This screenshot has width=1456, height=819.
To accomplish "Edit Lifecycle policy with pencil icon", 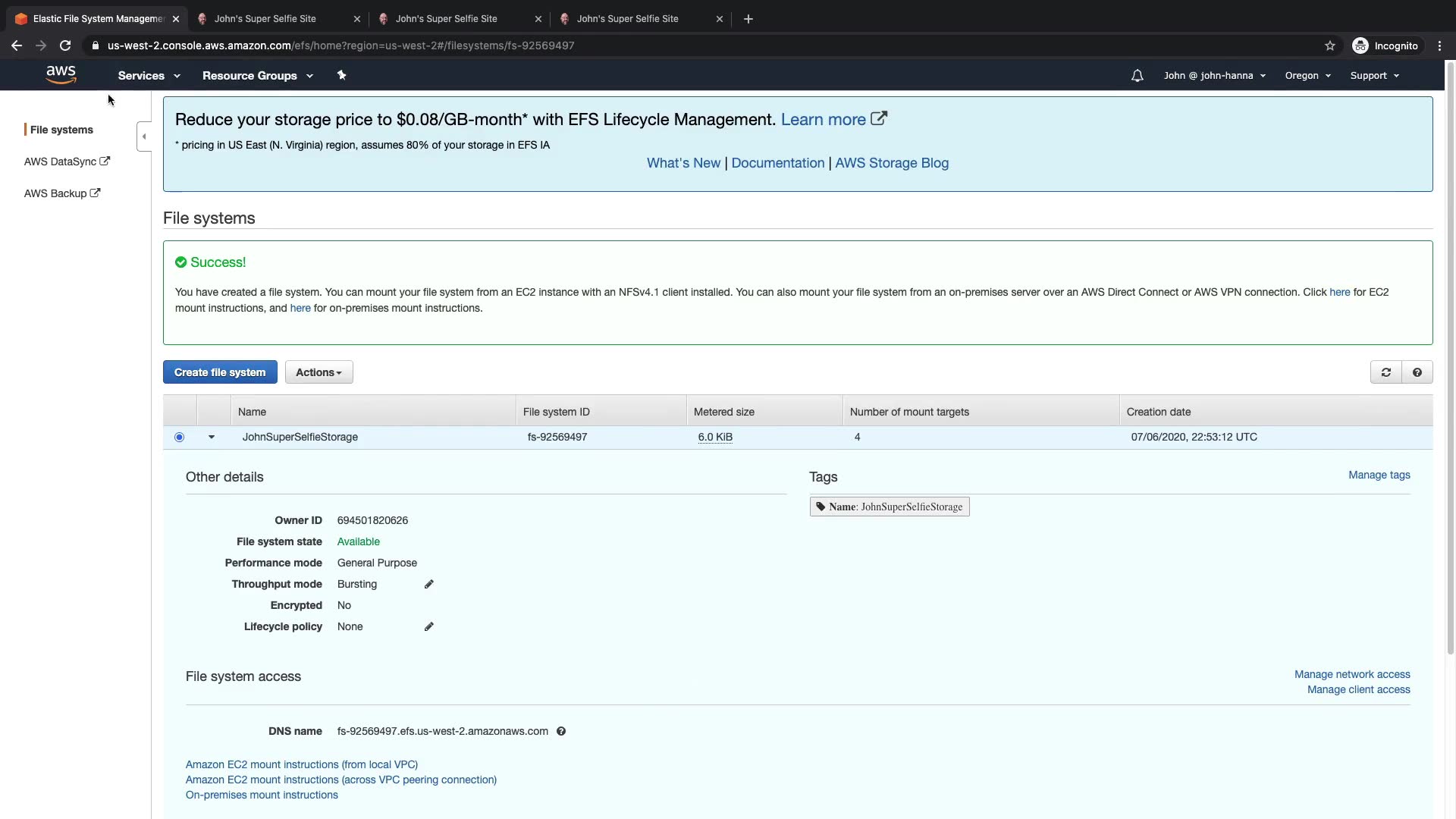I will [428, 626].
